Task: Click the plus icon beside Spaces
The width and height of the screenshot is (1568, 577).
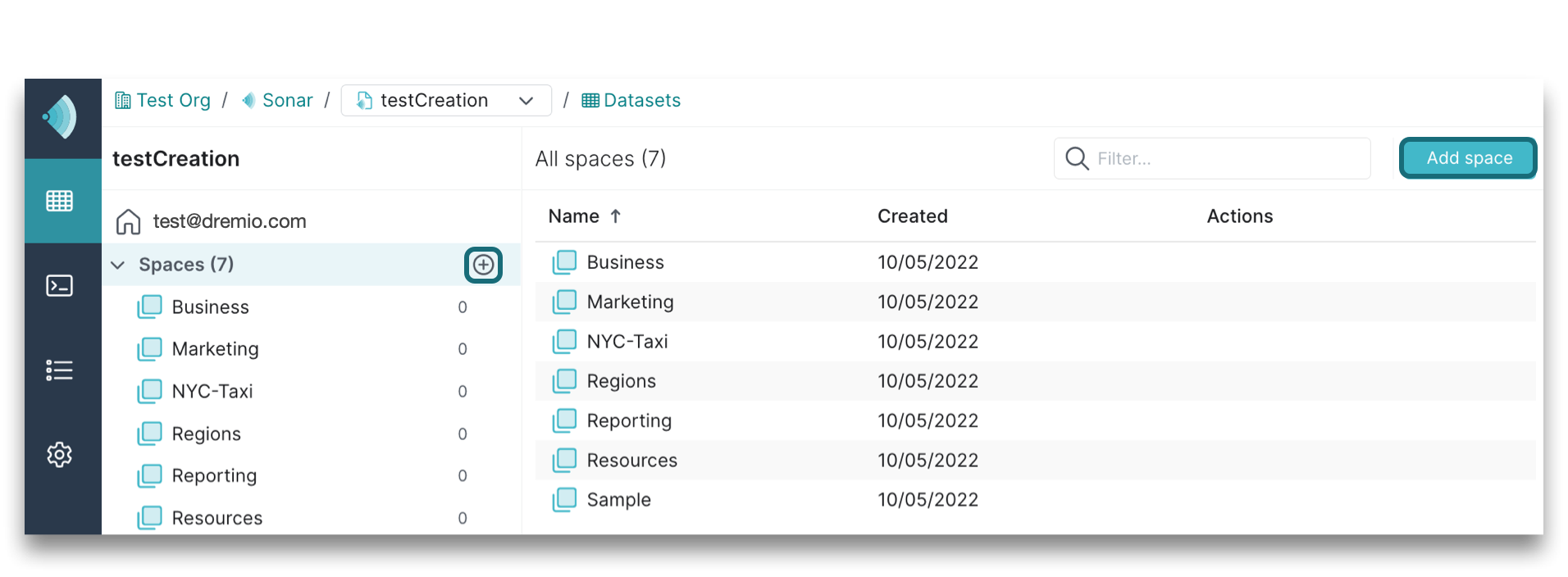Action: tap(483, 265)
